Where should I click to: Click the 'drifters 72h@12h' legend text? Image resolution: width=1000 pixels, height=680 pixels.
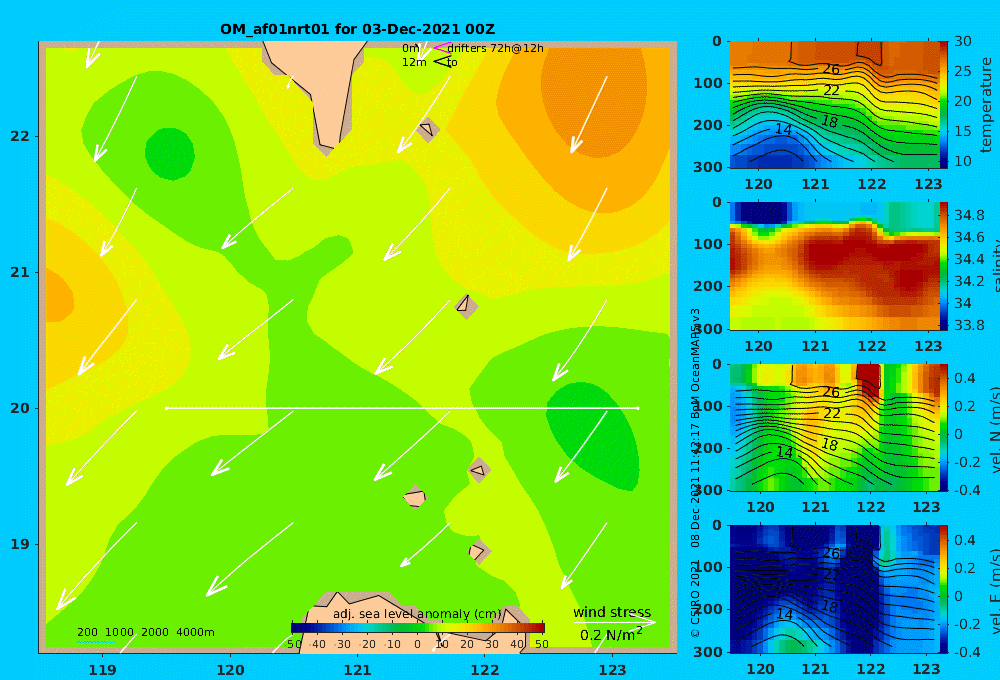pos(496,48)
